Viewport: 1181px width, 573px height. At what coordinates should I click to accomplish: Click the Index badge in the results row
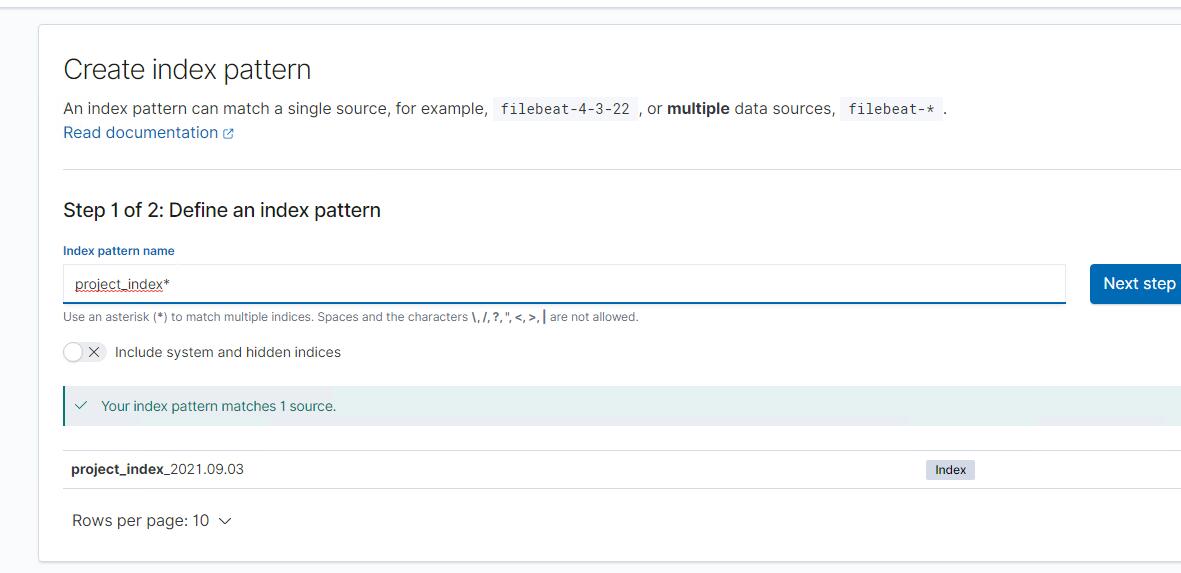click(x=950, y=470)
